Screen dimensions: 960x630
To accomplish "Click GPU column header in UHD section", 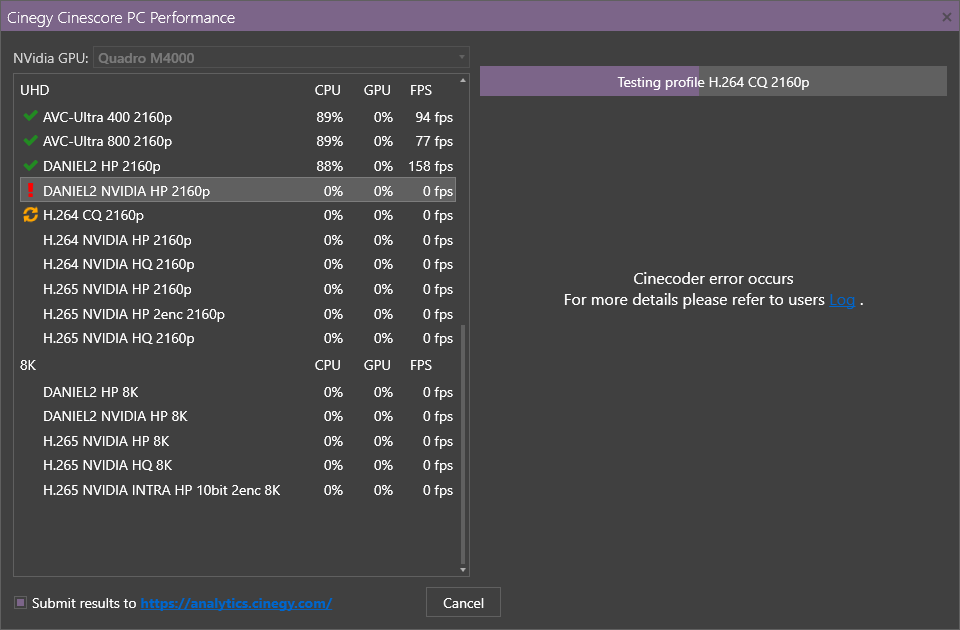I will point(377,90).
